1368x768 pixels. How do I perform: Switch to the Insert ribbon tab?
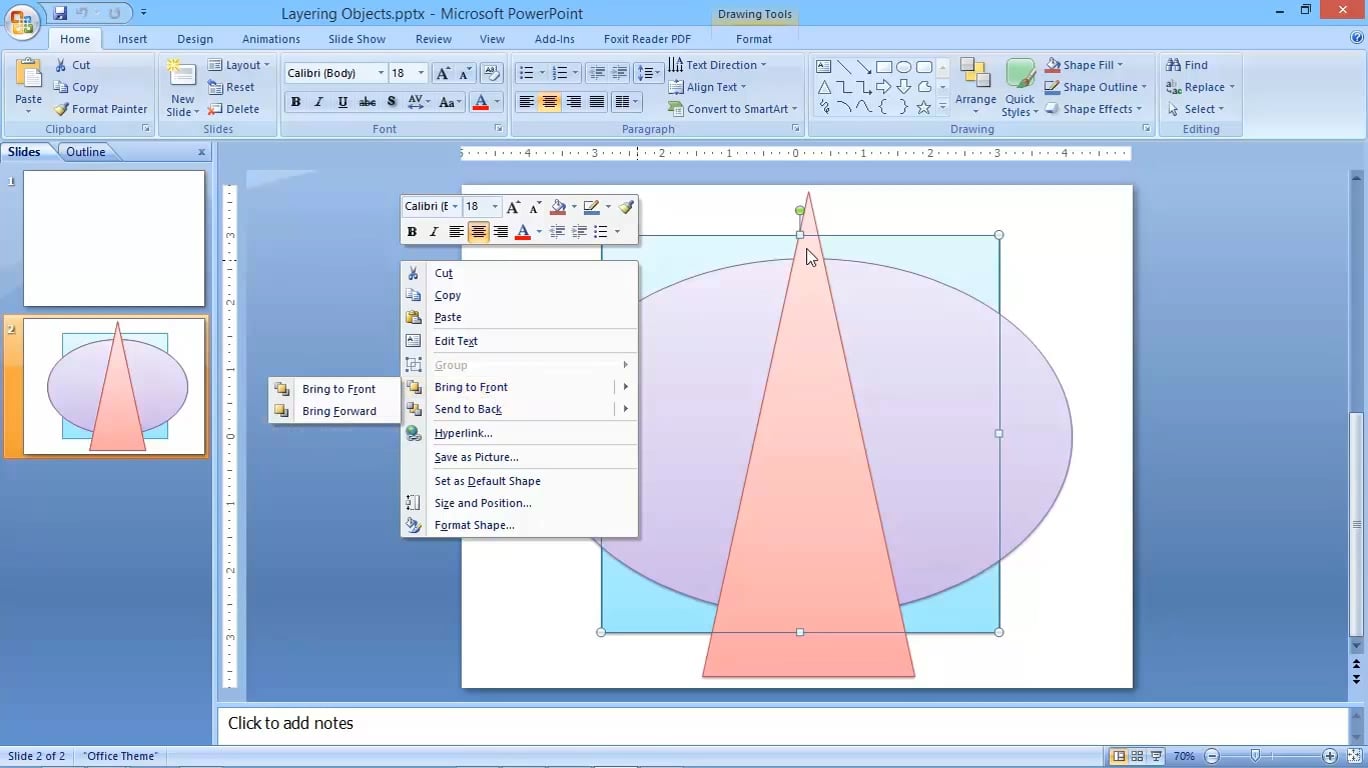tap(133, 39)
